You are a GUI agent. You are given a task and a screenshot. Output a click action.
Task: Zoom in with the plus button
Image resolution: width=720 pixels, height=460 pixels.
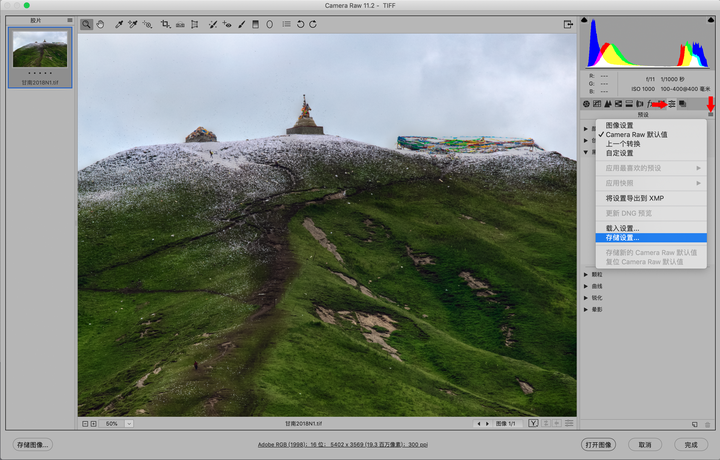[94, 424]
